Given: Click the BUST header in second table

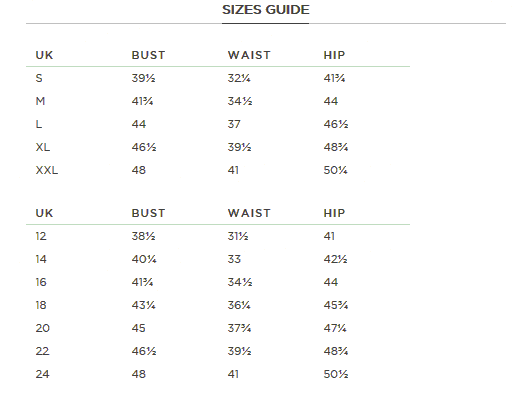Looking at the screenshot, I should pos(148,213).
